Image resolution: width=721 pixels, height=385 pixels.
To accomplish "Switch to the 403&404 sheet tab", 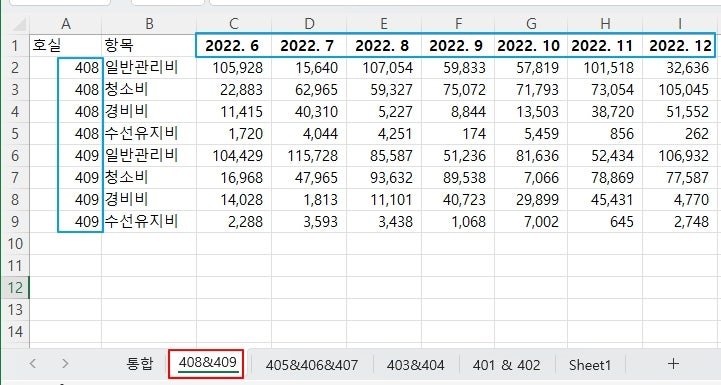I will click(x=415, y=365).
